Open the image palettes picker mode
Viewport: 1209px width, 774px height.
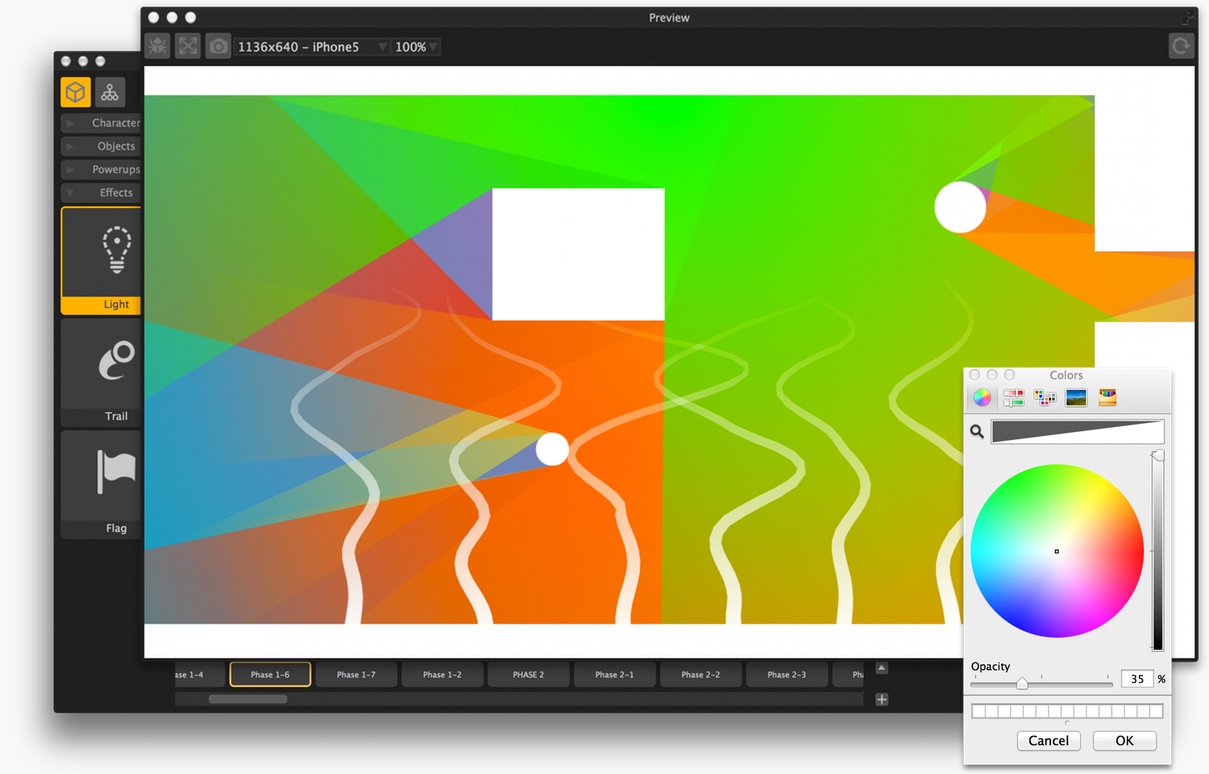click(1076, 398)
